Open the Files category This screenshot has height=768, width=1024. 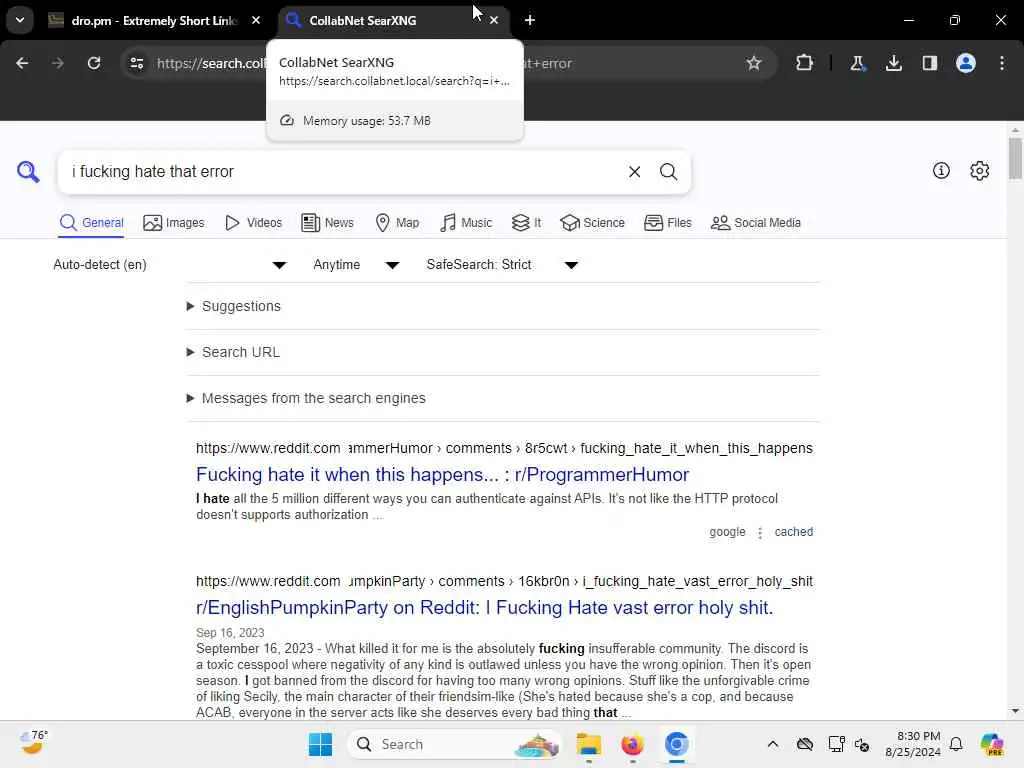pyautogui.click(x=667, y=223)
